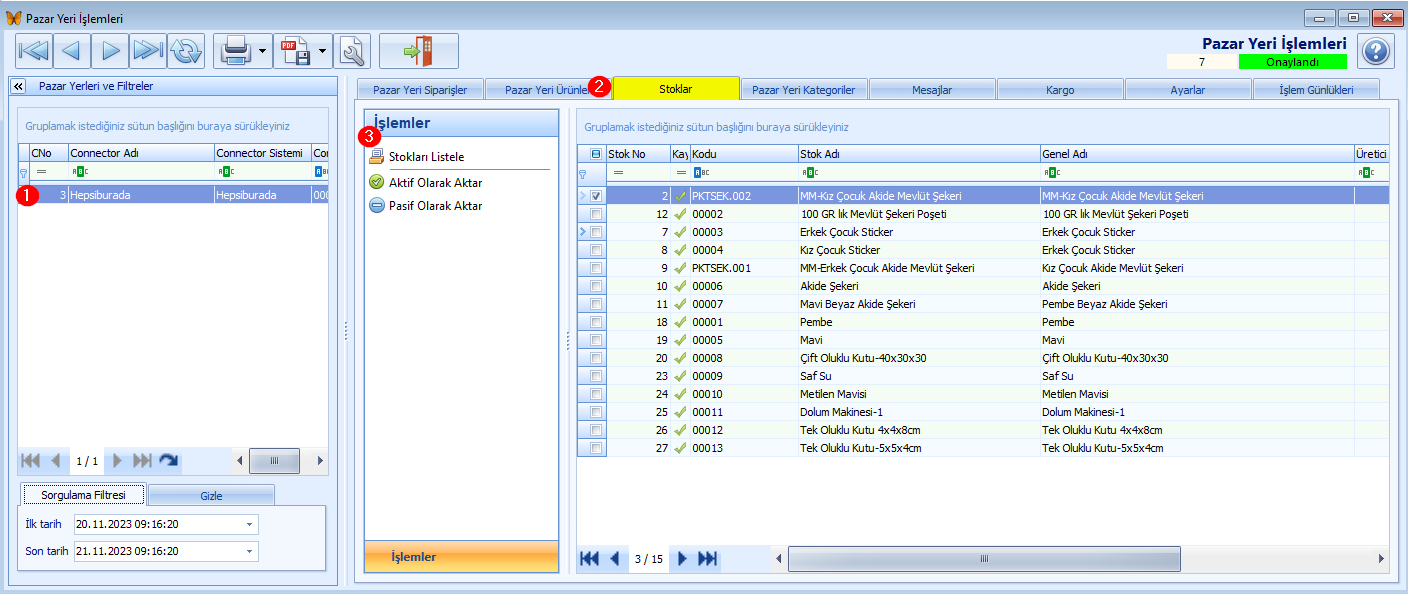Switch to Pazar Yeri Siparişler tab

click(420, 90)
